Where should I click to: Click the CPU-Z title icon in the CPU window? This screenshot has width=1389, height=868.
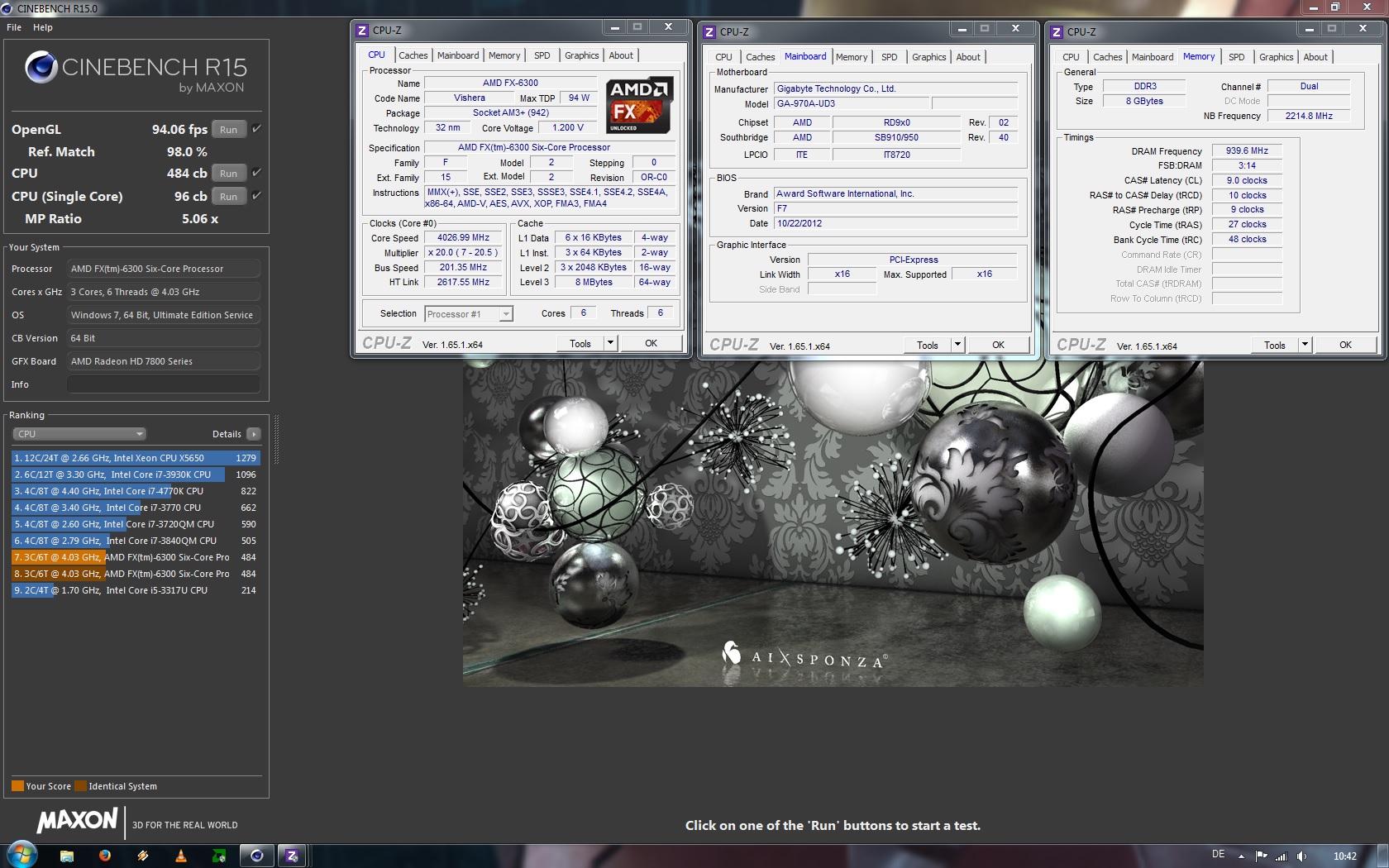tap(362, 31)
